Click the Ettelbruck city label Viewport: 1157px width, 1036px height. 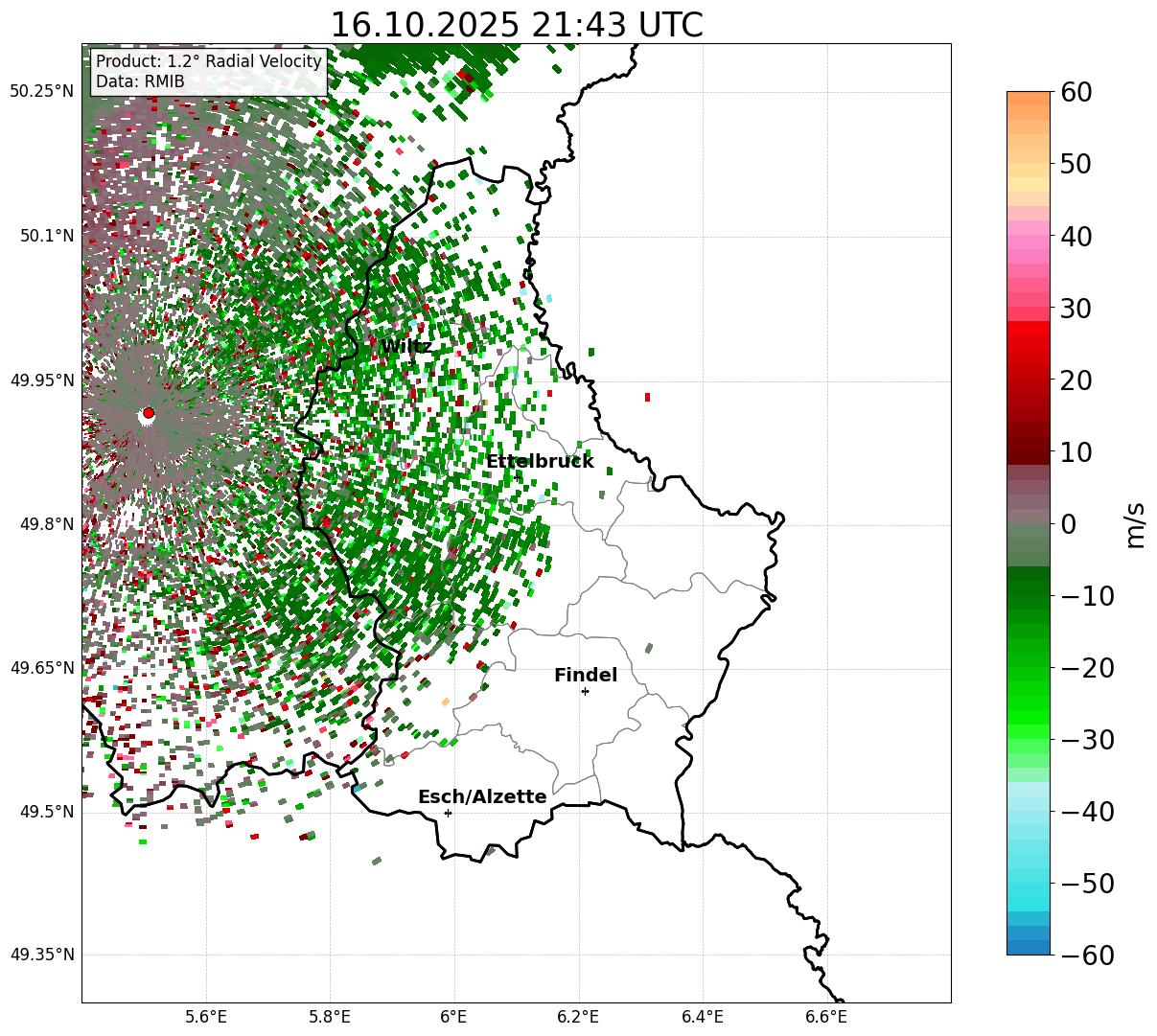[540, 461]
